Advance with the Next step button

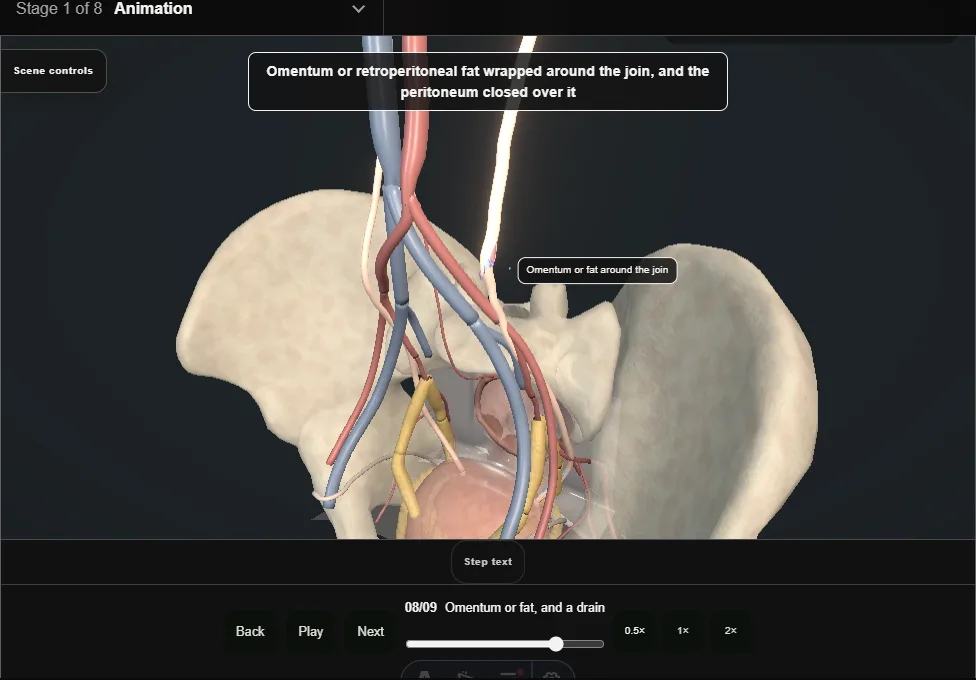370,631
